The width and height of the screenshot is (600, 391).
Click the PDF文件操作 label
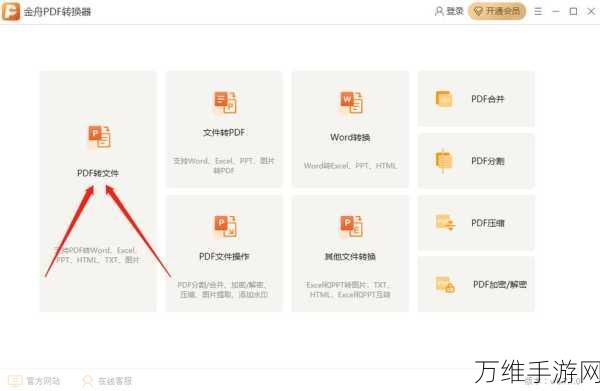click(224, 256)
